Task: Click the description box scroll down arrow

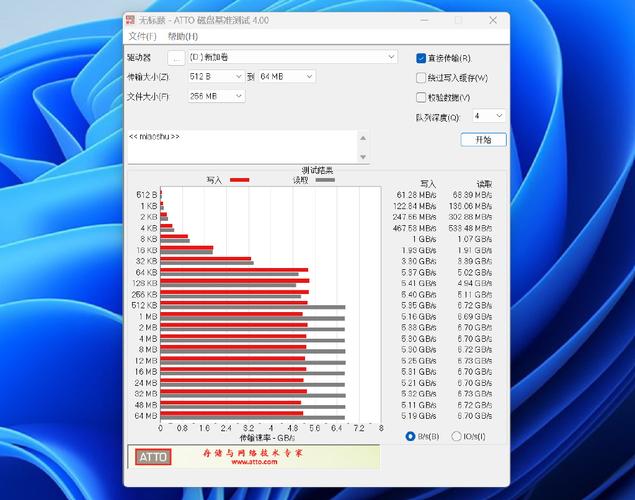Action: click(x=363, y=157)
